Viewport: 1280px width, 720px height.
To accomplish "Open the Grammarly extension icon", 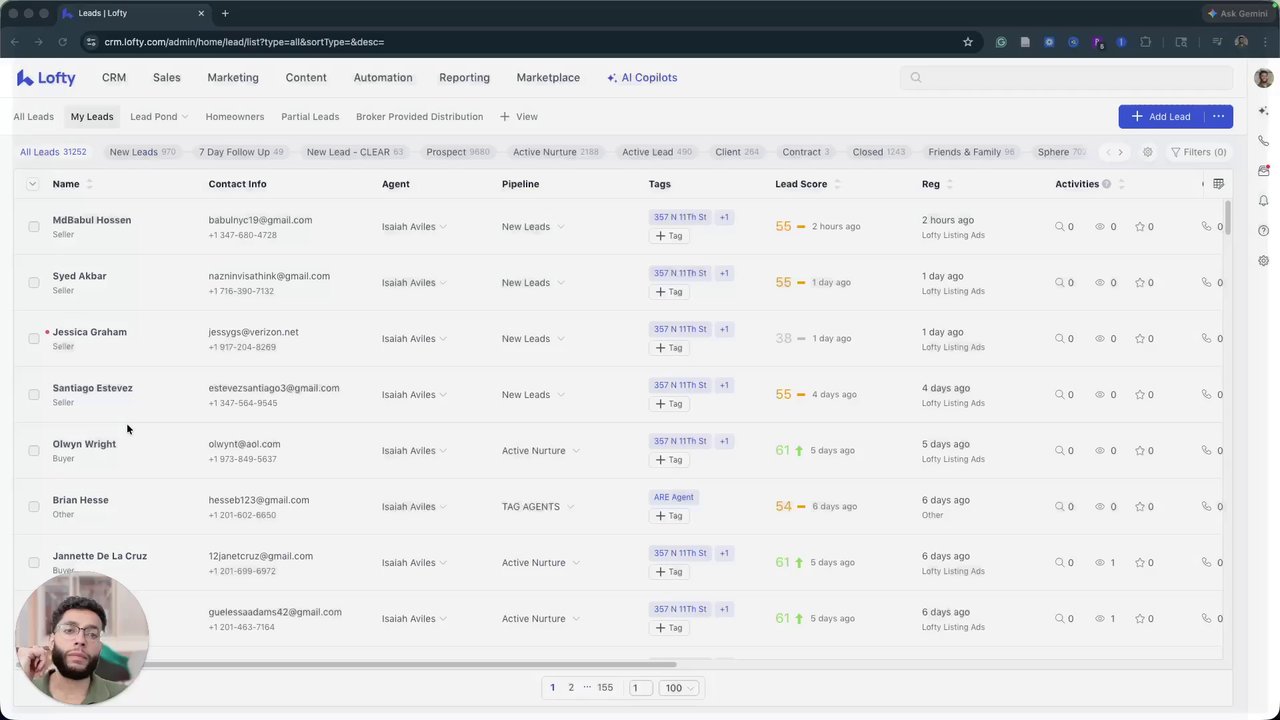I will [1001, 42].
